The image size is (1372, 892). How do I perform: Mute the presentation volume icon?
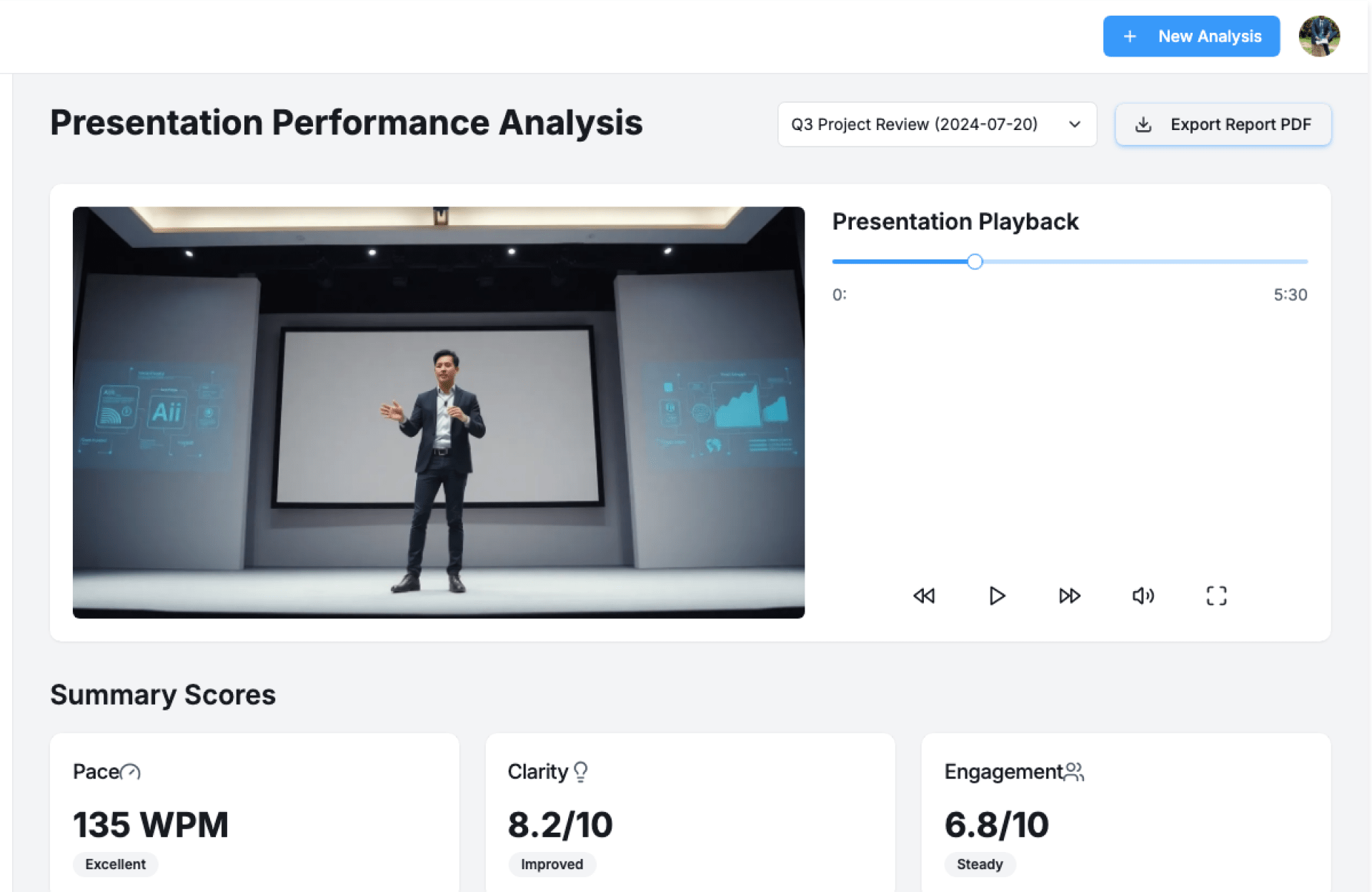click(1143, 595)
